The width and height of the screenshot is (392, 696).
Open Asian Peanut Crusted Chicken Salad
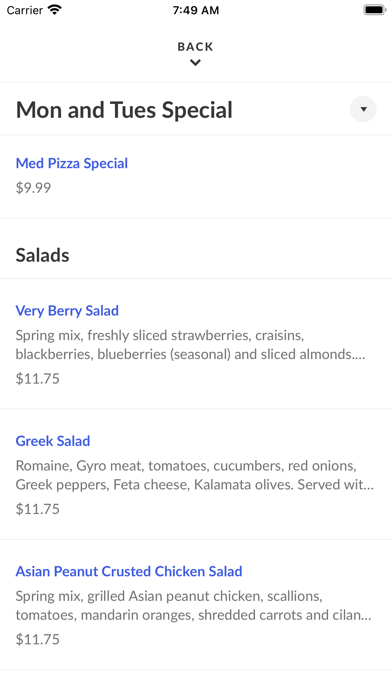click(129, 571)
